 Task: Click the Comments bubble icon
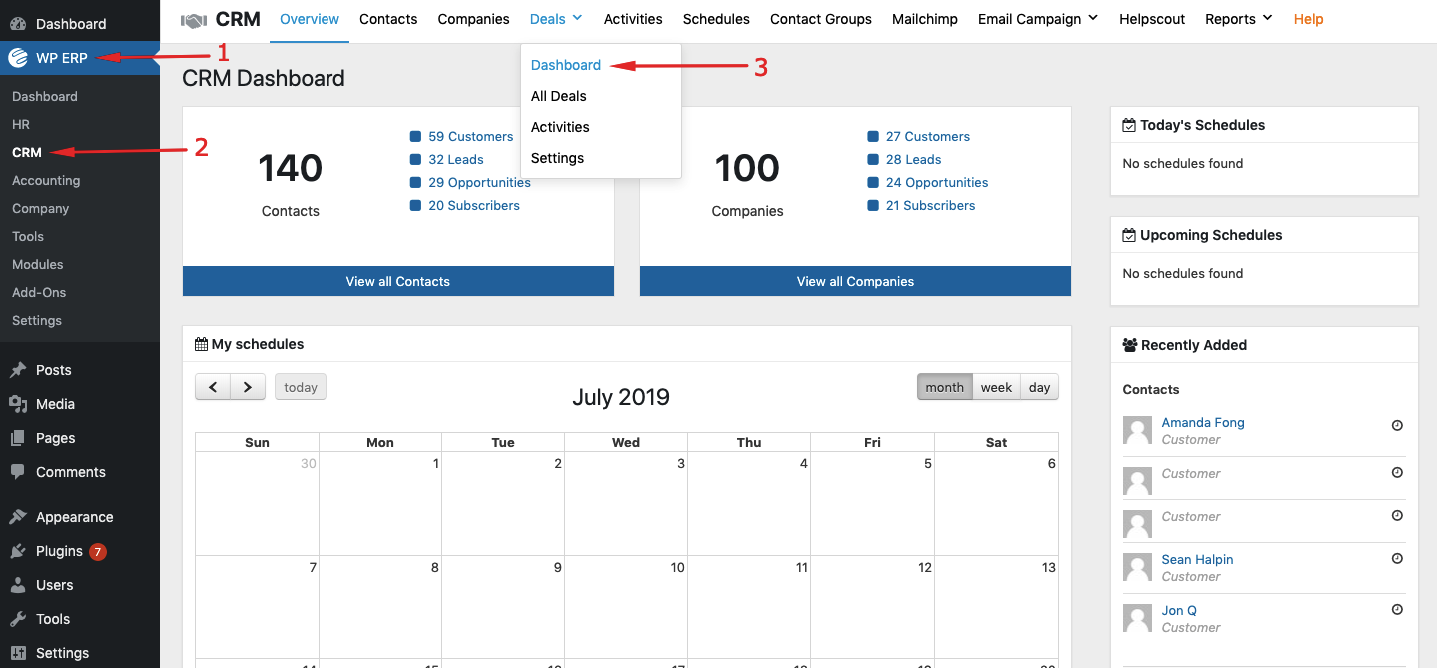[18, 472]
